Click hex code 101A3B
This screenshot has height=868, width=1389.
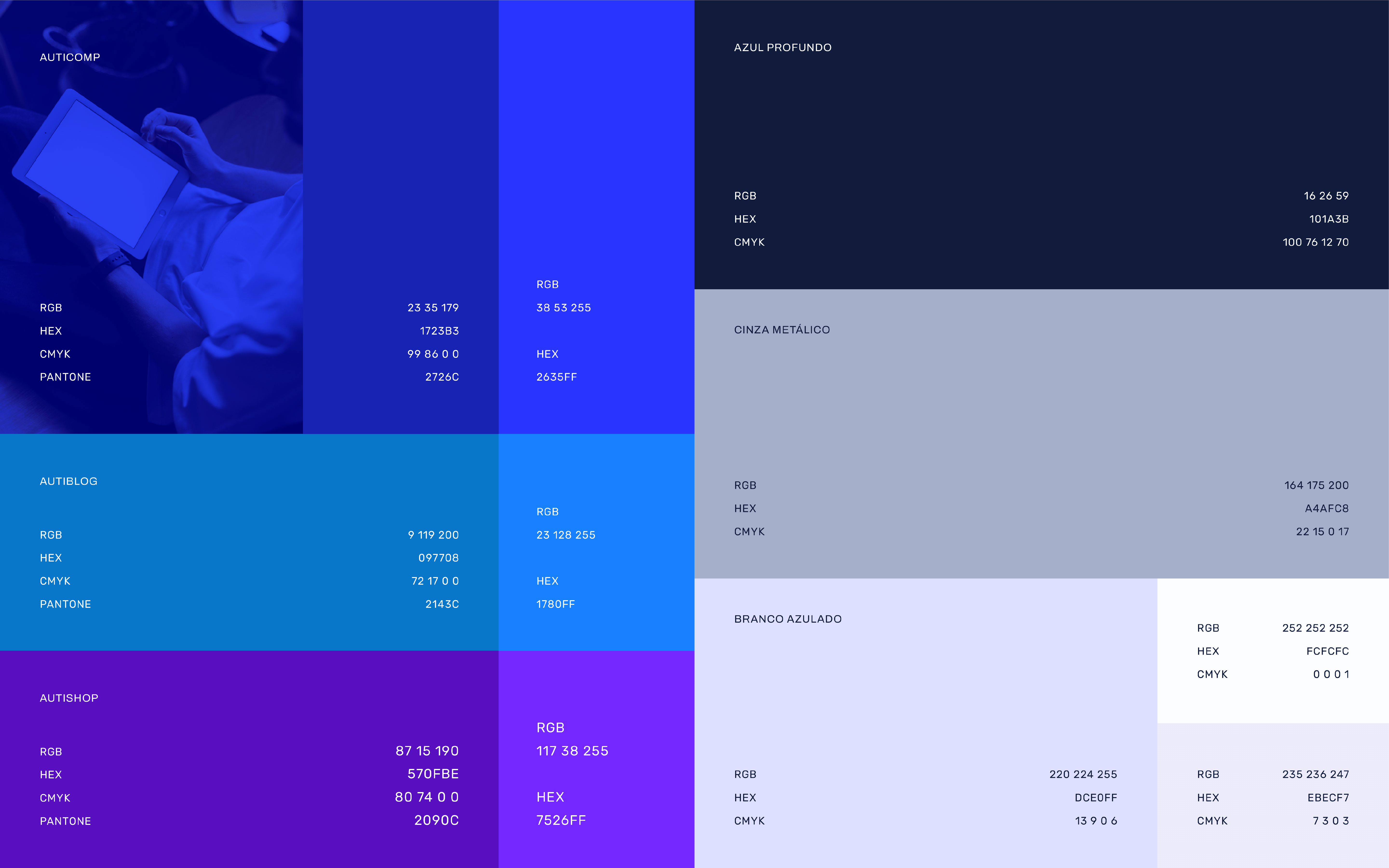pyautogui.click(x=1329, y=219)
